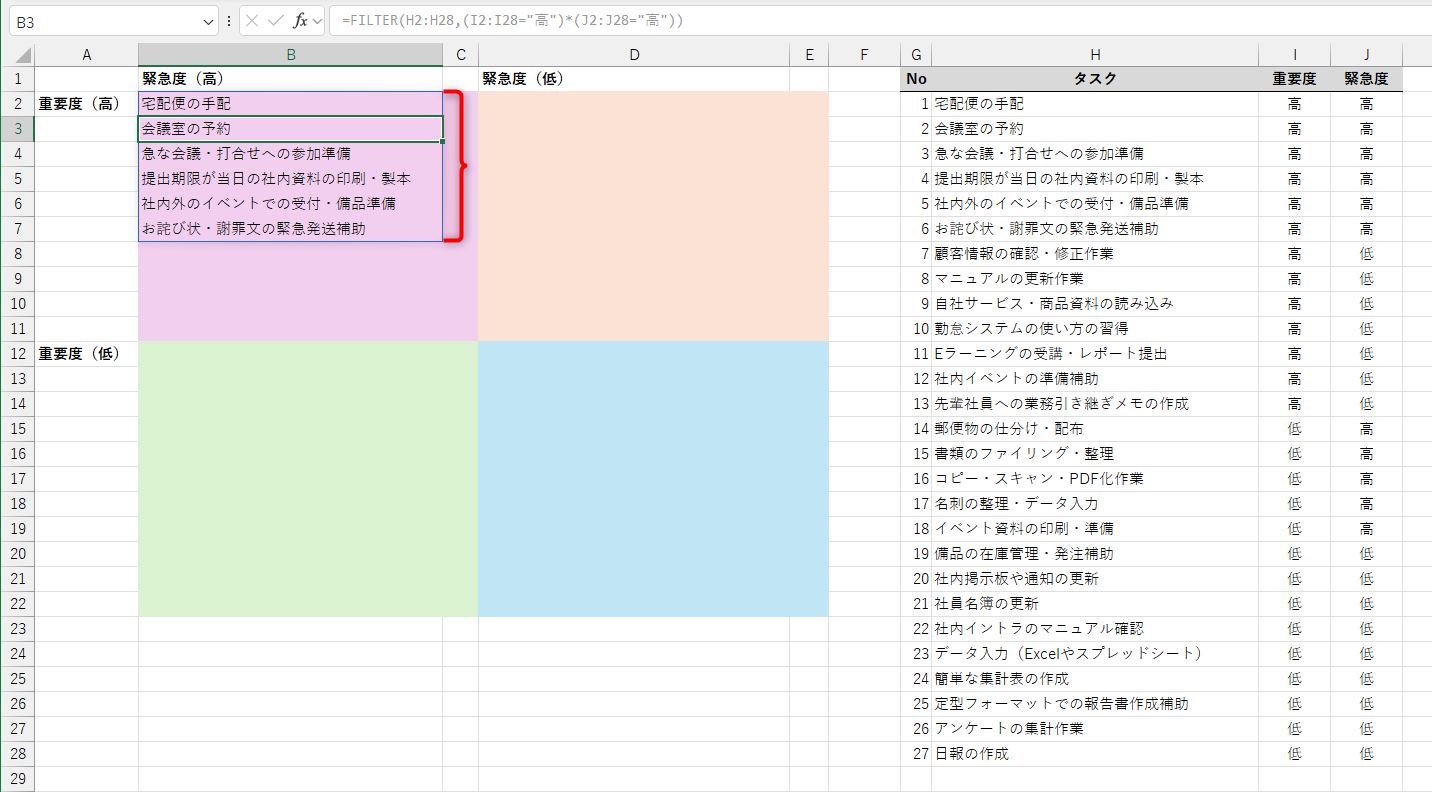The height and width of the screenshot is (792, 1432).
Task: Select column I header
Action: pyautogui.click(x=1295, y=55)
